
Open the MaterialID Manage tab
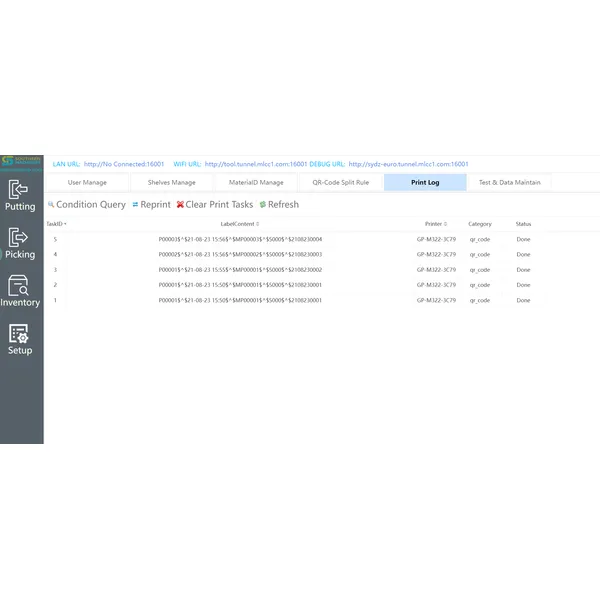point(256,183)
